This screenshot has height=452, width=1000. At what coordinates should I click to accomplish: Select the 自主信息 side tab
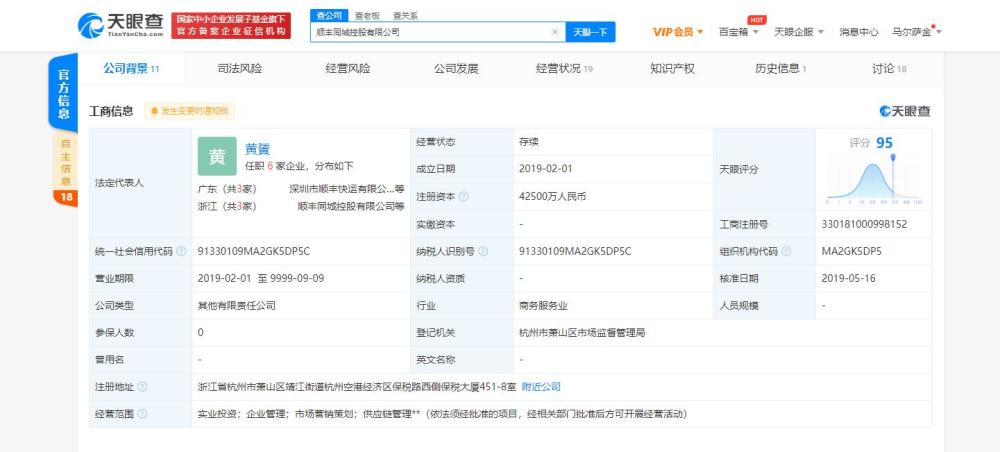pyautogui.click(x=65, y=162)
